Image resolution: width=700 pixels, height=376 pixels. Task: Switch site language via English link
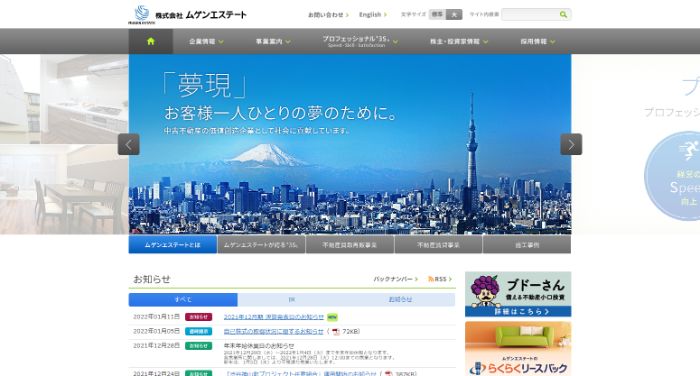click(373, 15)
